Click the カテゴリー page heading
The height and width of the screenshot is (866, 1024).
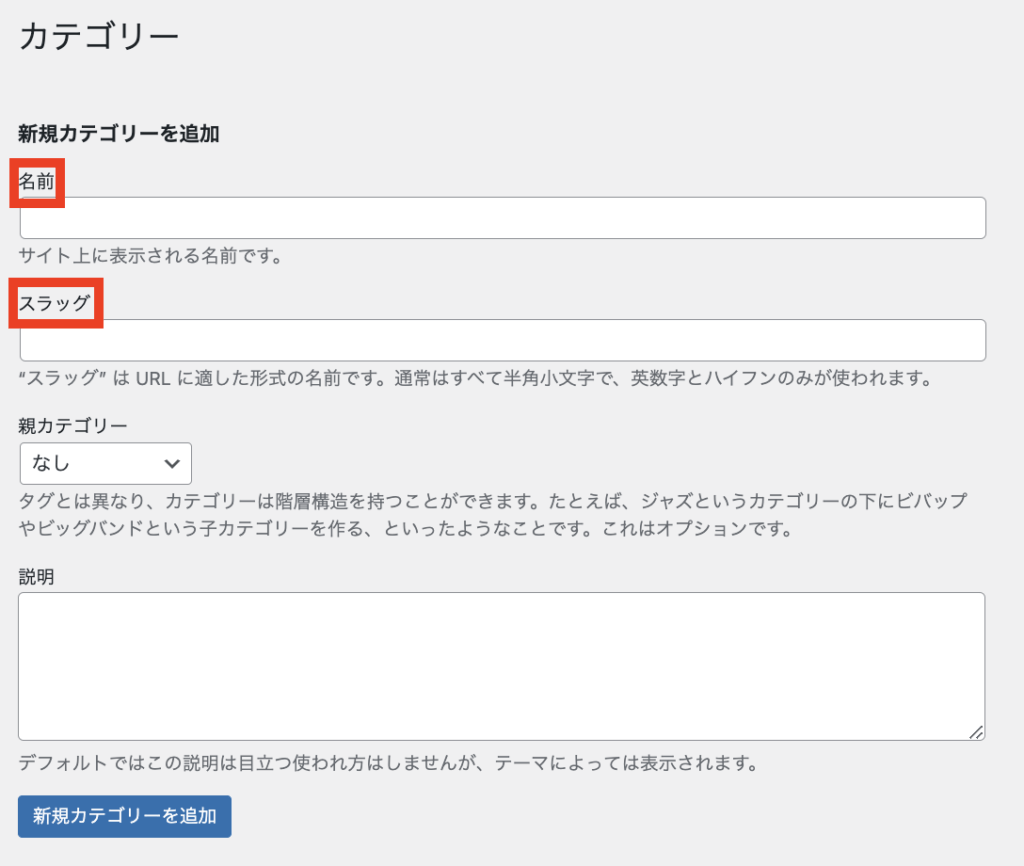click(99, 36)
